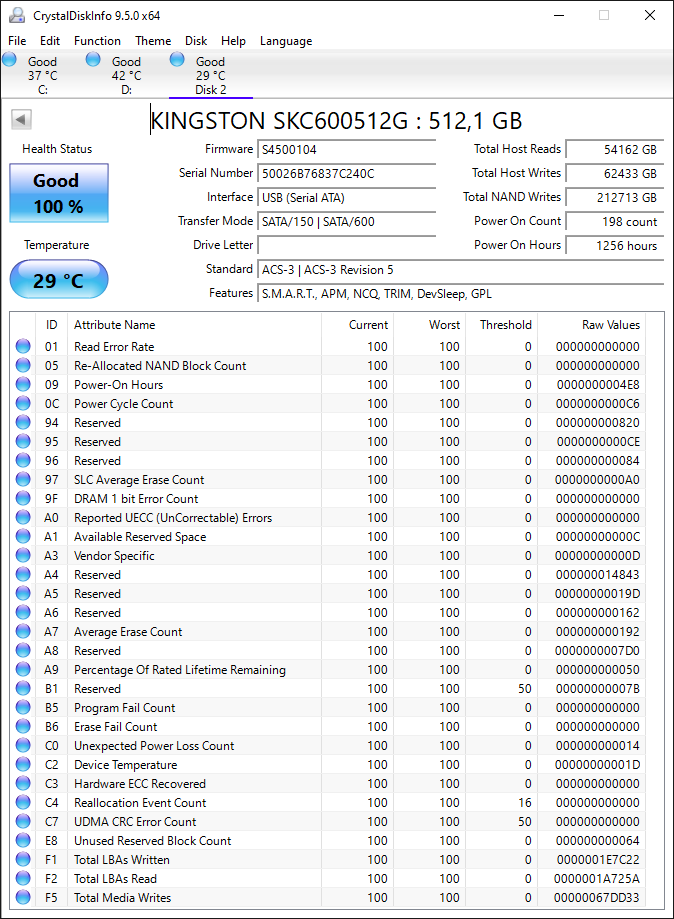Click the status icon for Total Media Writes
This screenshot has height=919, width=674.
coord(23,897)
